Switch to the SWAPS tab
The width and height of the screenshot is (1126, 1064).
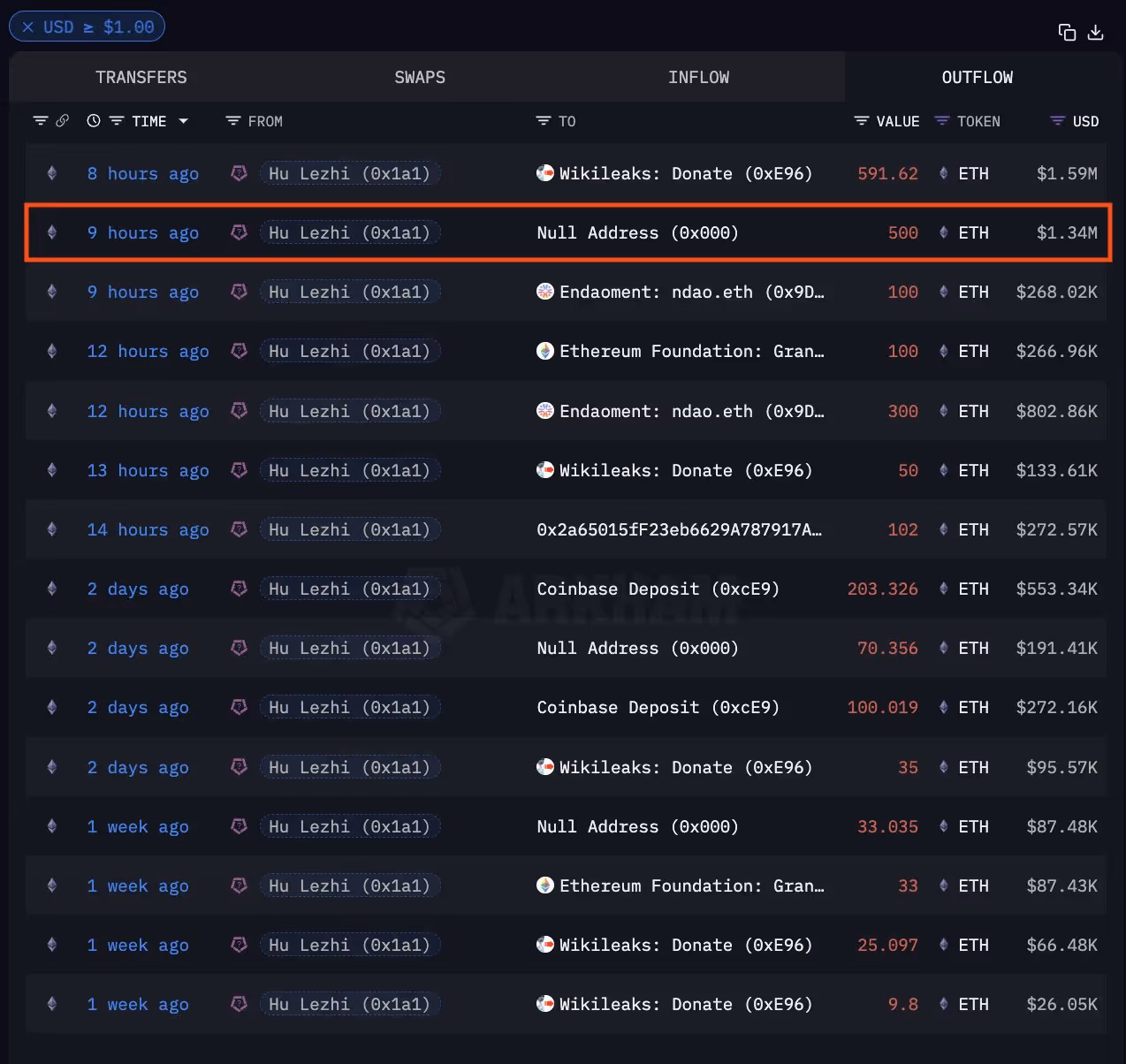coord(420,78)
